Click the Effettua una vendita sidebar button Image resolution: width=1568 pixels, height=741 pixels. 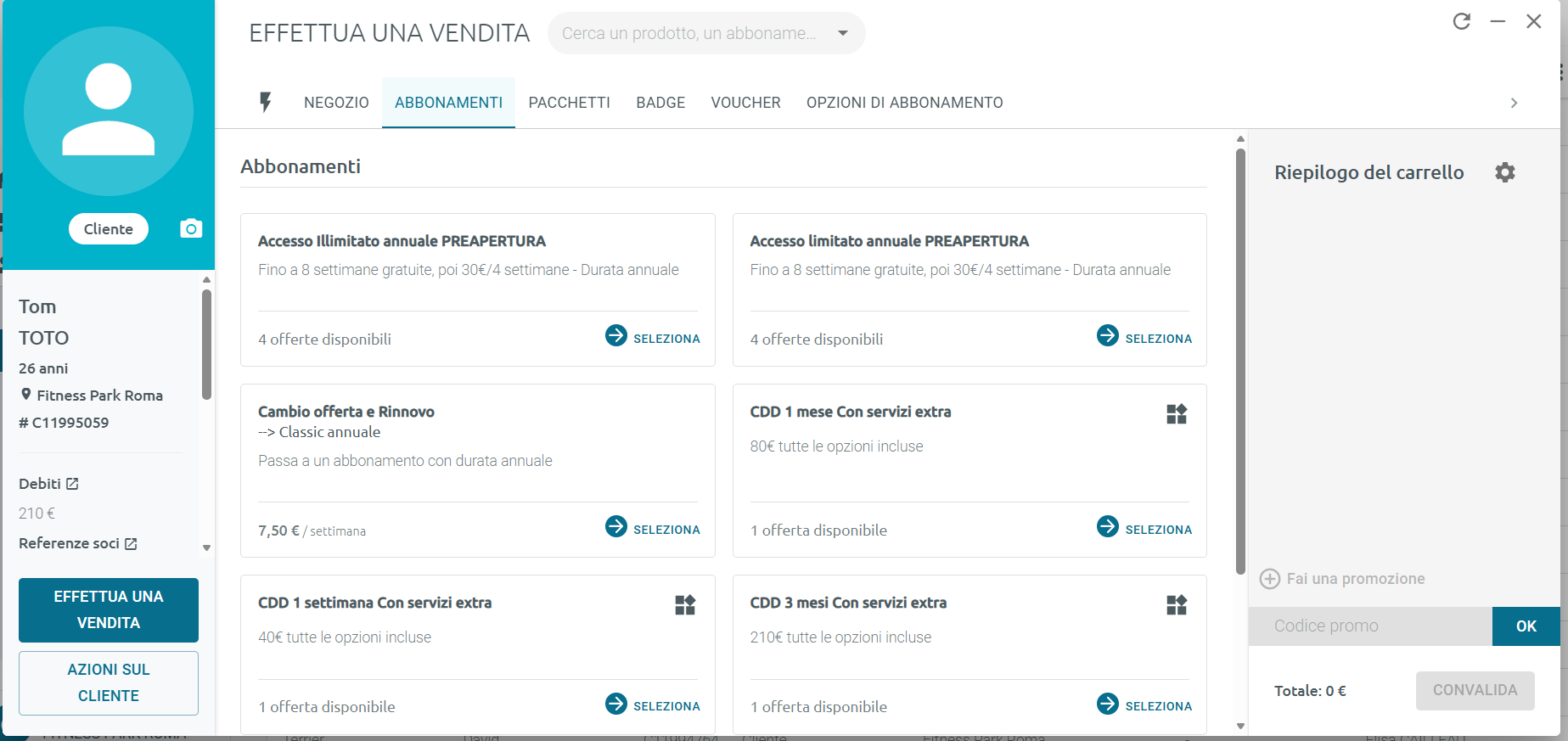[109, 609]
